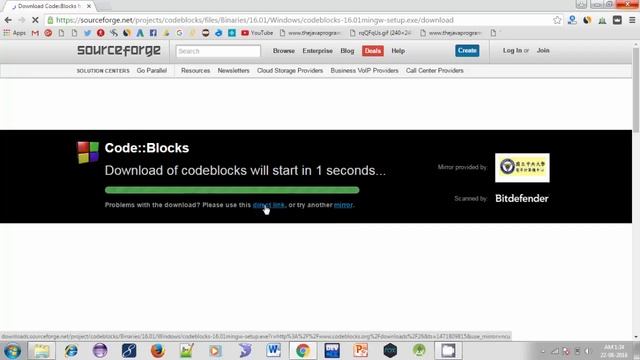640x360 pixels.
Task: Click the direct link for the download
Action: click(x=269, y=205)
